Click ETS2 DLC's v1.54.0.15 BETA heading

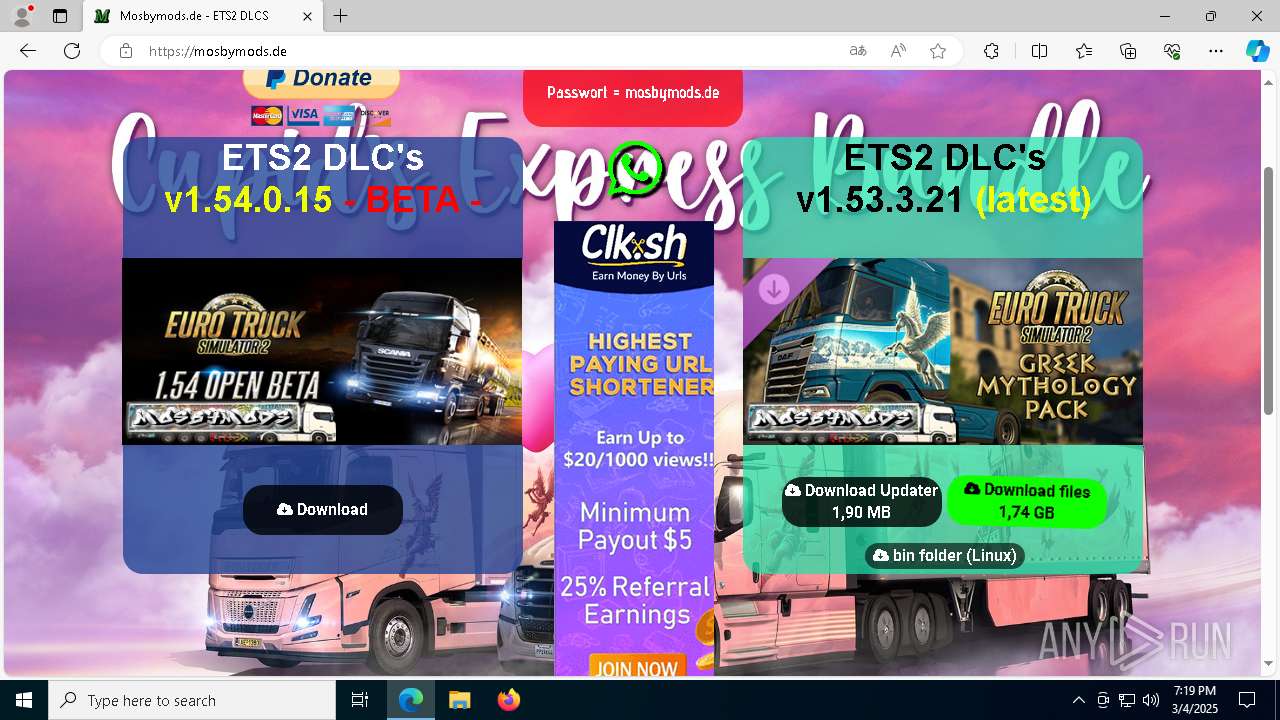(x=322, y=179)
